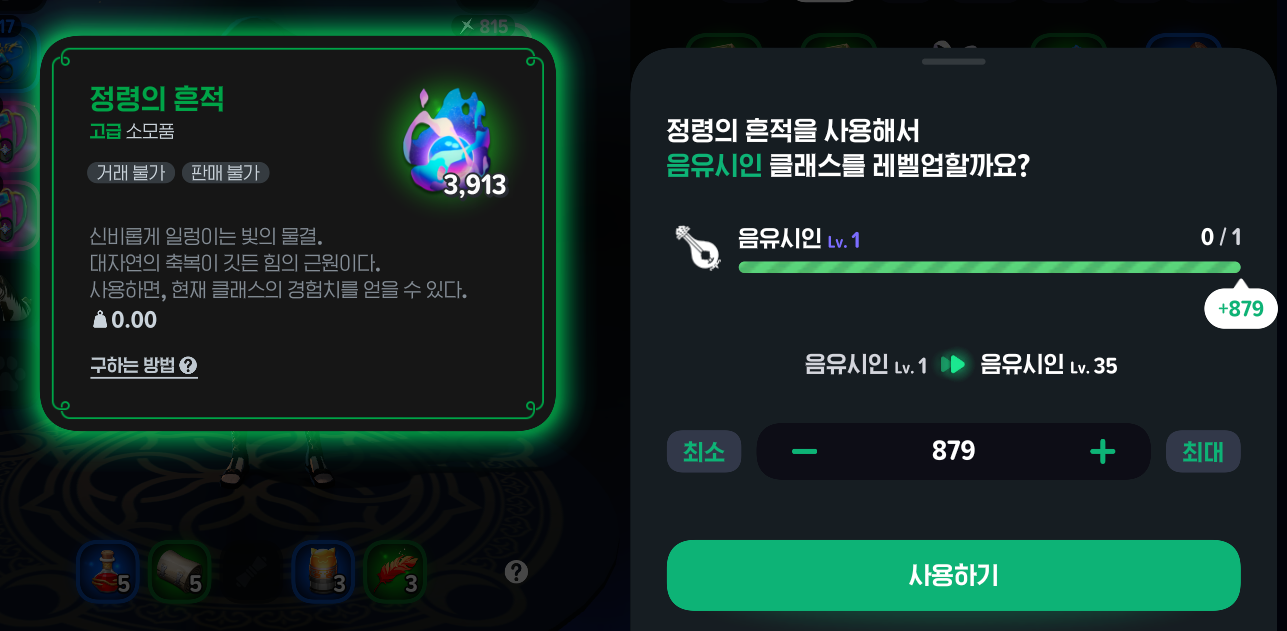Click the 거래 불가 tag
Image resolution: width=1287 pixels, height=631 pixels.
131,172
